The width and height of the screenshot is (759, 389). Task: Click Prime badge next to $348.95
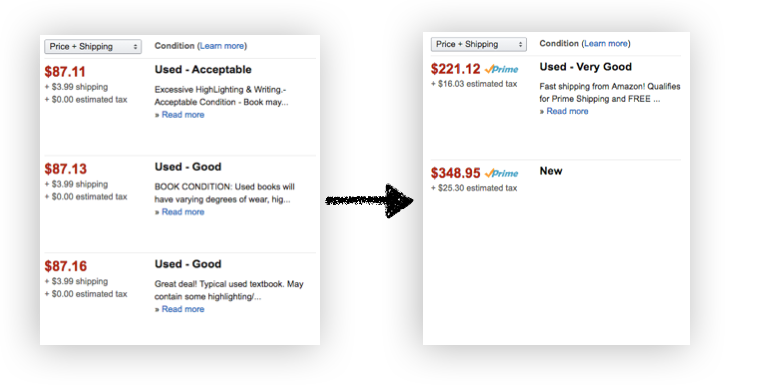501,173
